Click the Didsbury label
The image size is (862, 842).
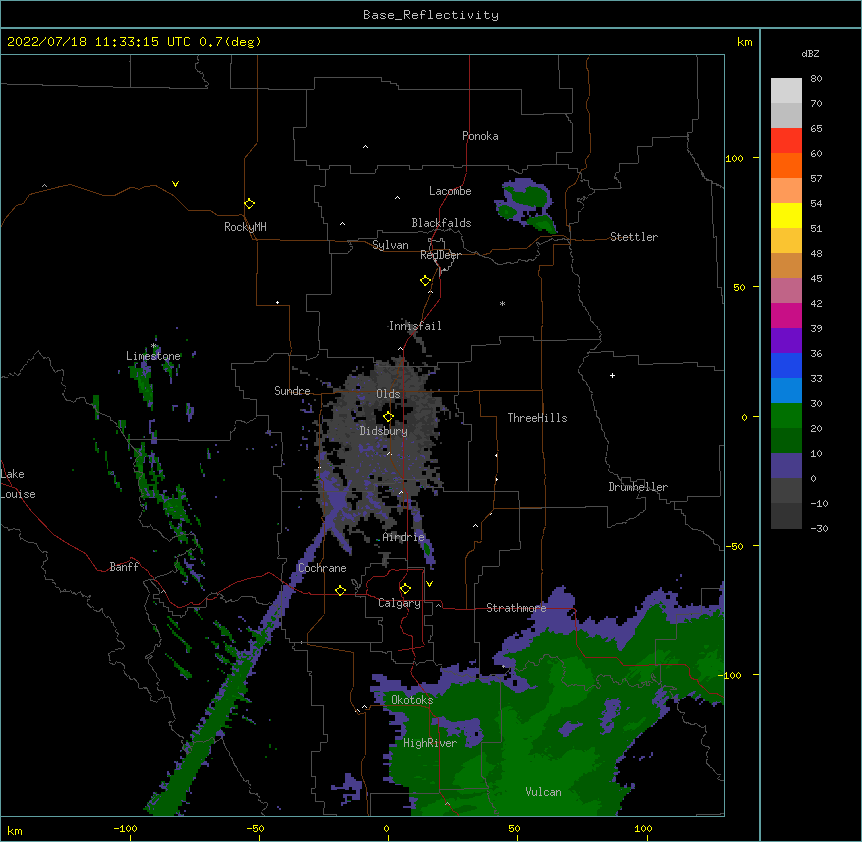(x=384, y=431)
